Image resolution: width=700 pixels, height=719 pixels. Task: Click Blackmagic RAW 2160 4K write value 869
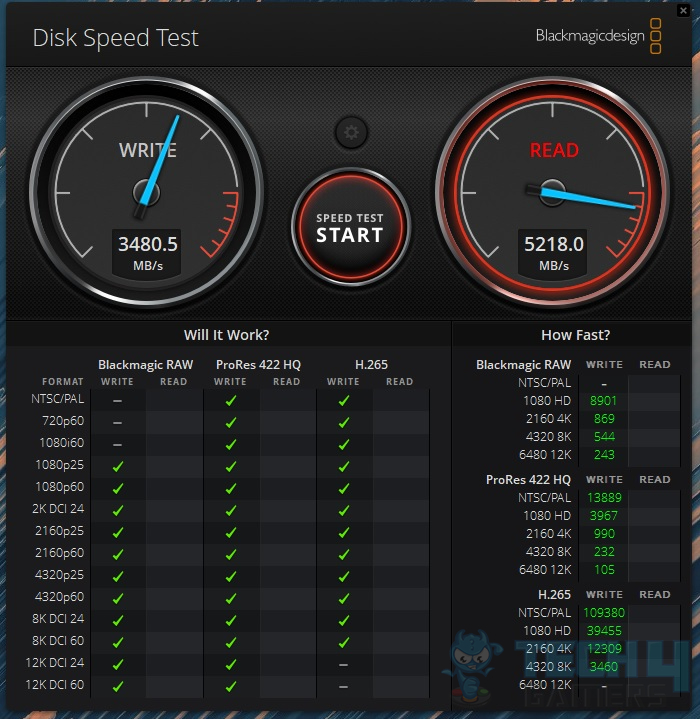tap(604, 419)
